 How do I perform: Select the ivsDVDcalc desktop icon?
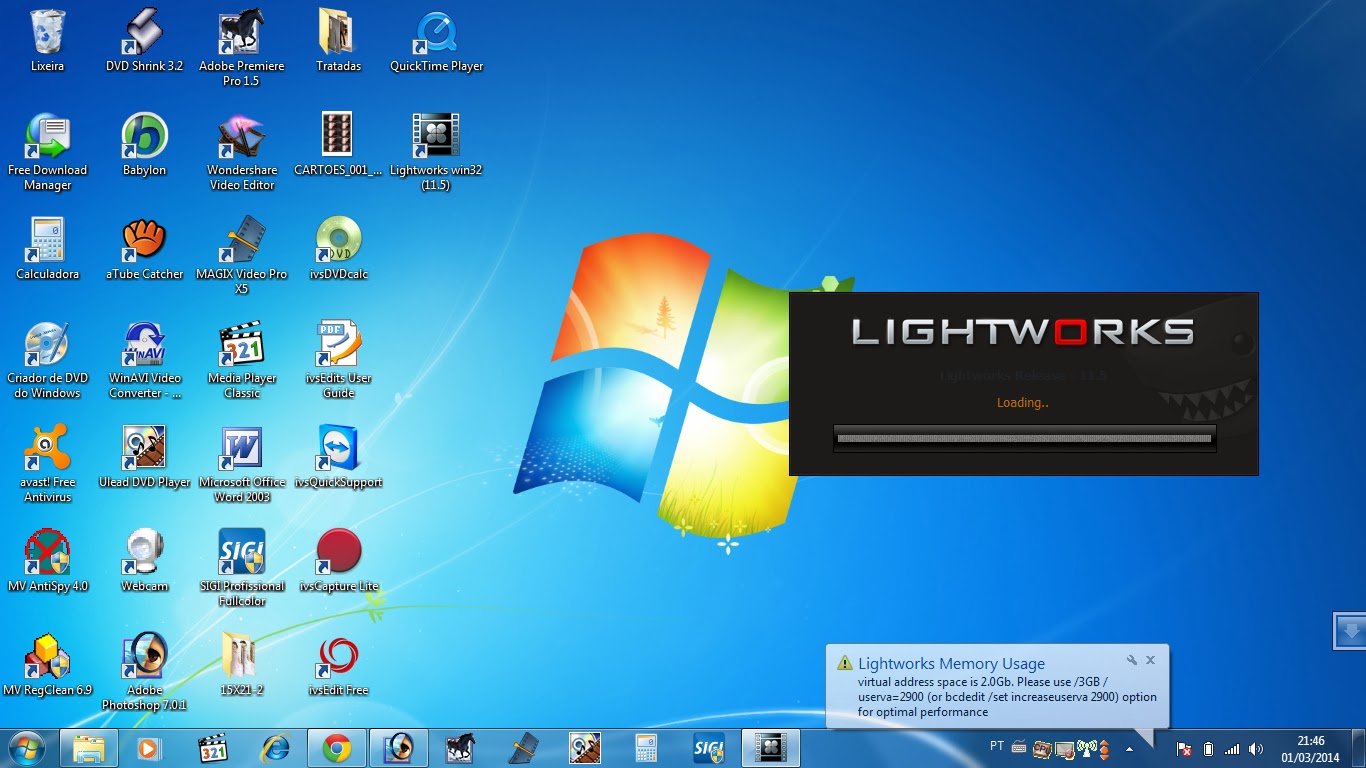[x=338, y=249]
